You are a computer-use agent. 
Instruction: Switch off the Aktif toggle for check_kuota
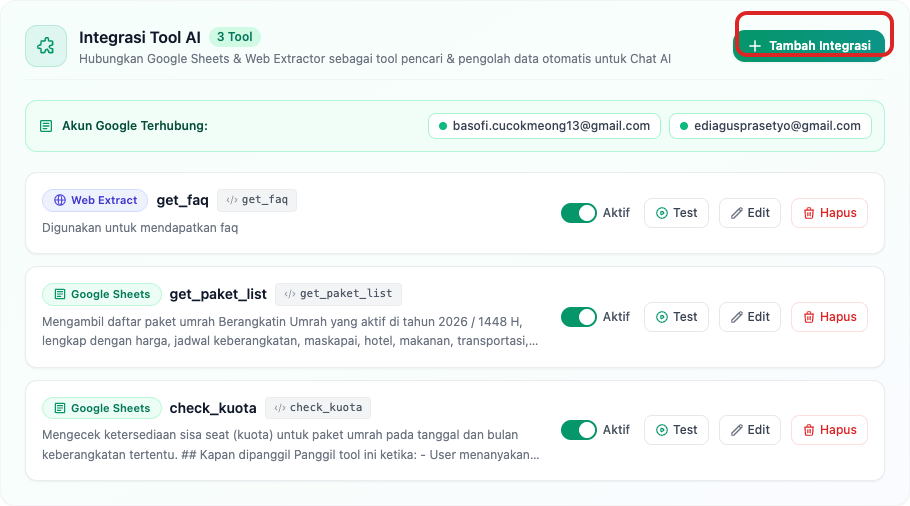pyautogui.click(x=579, y=430)
